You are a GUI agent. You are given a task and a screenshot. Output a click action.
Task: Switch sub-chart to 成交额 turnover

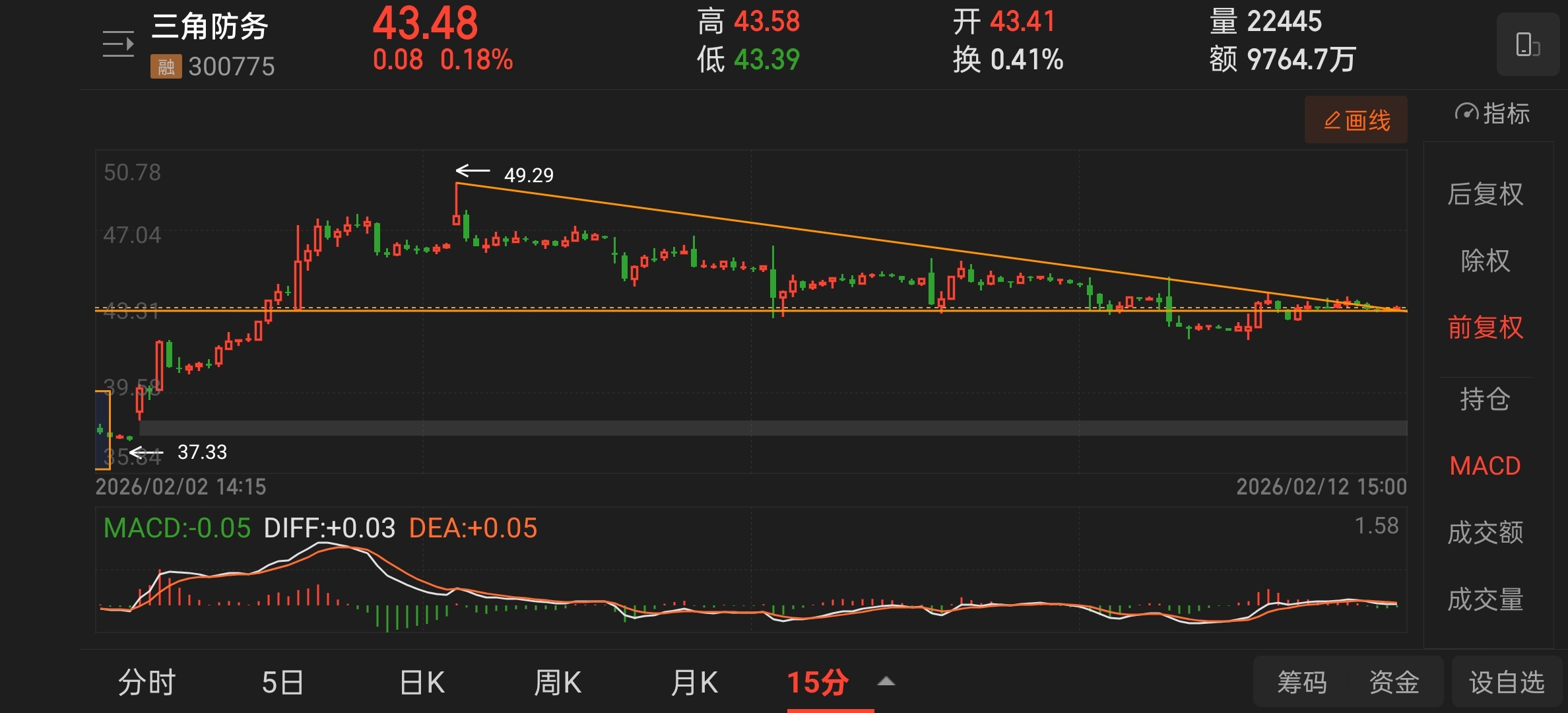pyautogui.click(x=1485, y=533)
